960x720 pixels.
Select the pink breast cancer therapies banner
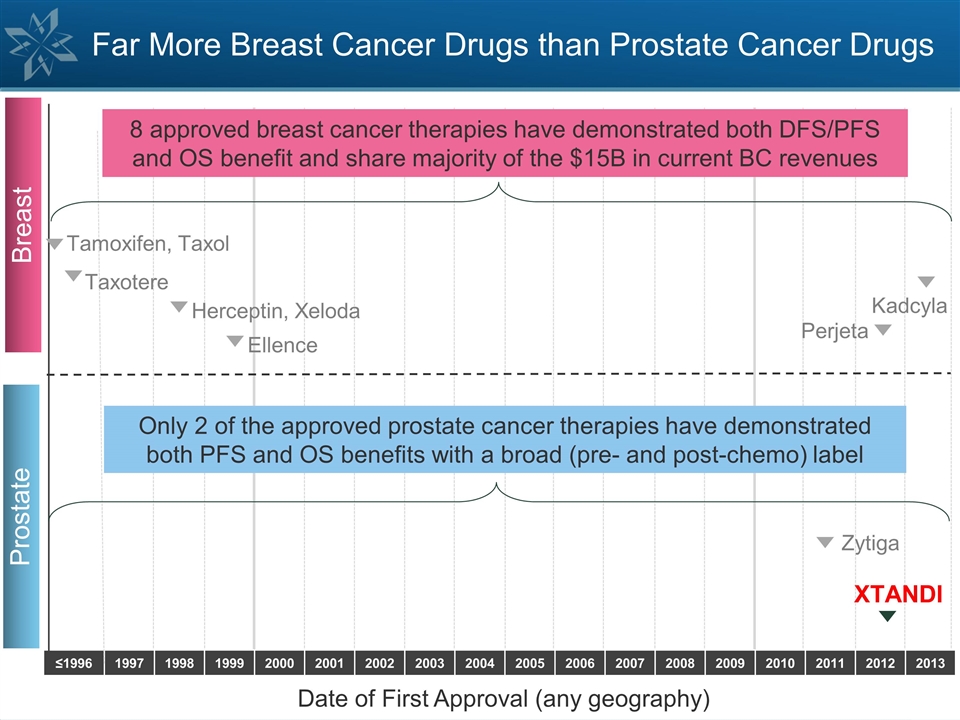click(x=505, y=143)
